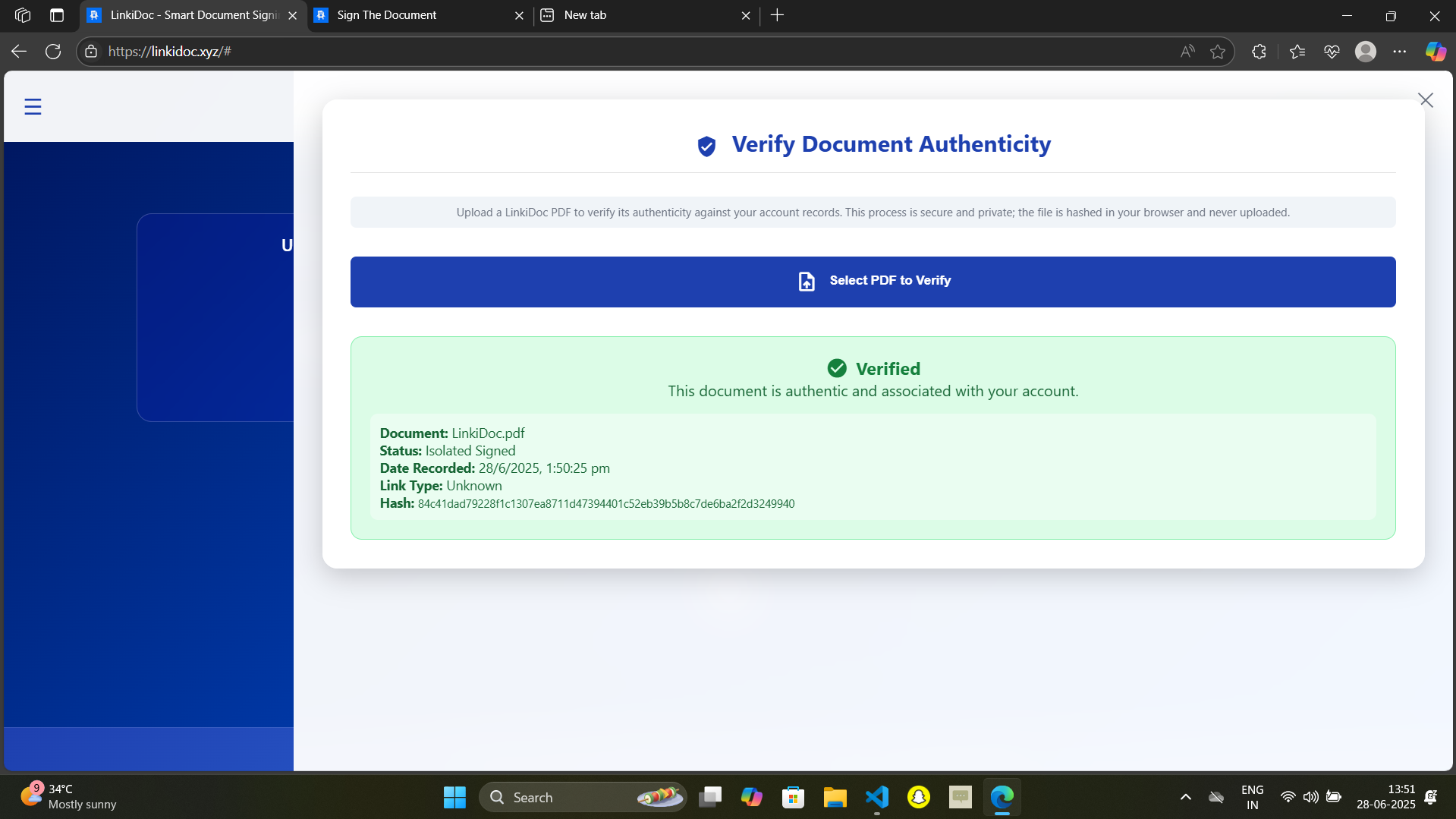
Task: Open the Settings and more menu
Action: pyautogui.click(x=1400, y=52)
